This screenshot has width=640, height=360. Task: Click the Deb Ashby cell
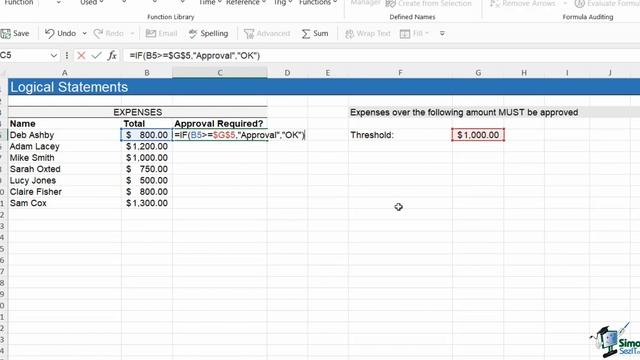point(64,135)
